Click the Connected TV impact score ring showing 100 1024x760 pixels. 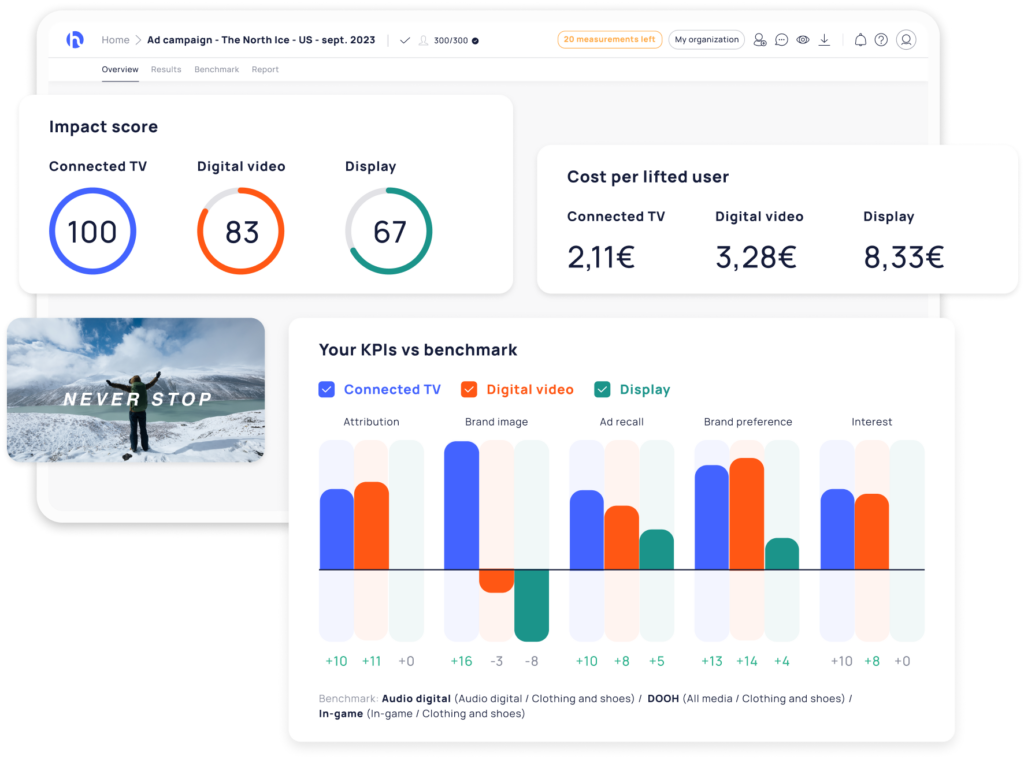point(92,232)
